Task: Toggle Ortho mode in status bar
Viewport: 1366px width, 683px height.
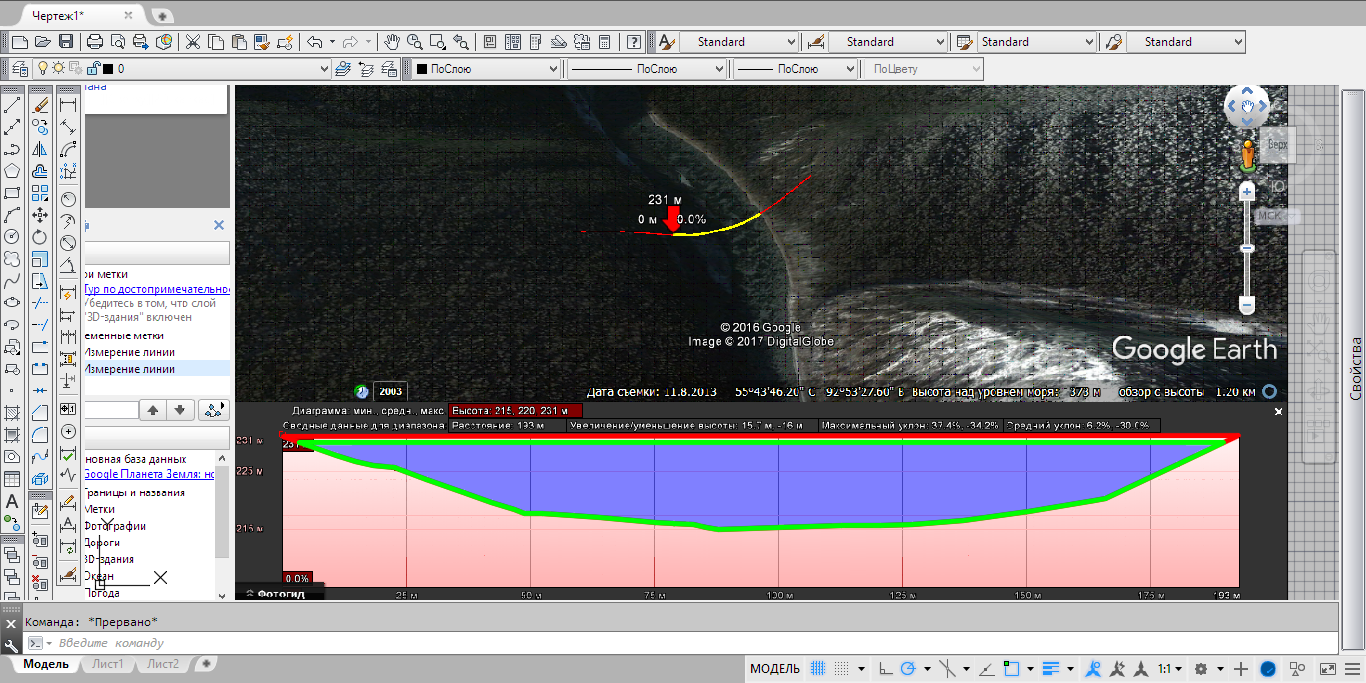Action: point(885,669)
